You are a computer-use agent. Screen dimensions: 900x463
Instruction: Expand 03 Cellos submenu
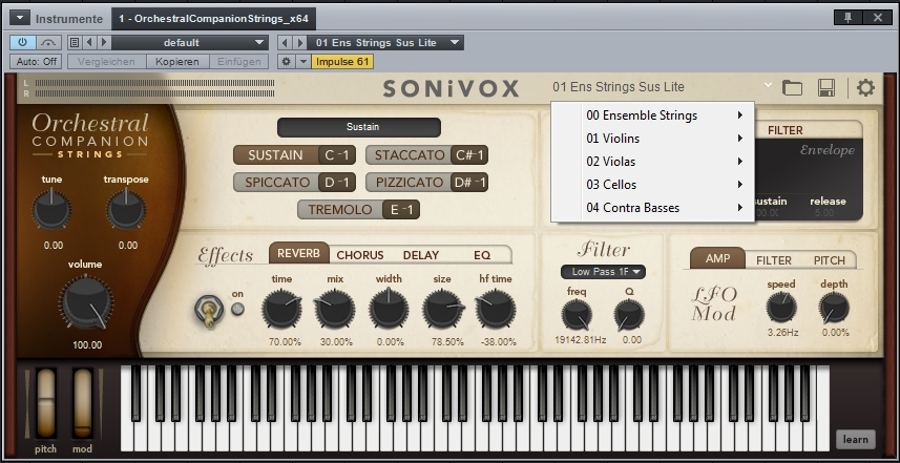pyautogui.click(x=653, y=185)
